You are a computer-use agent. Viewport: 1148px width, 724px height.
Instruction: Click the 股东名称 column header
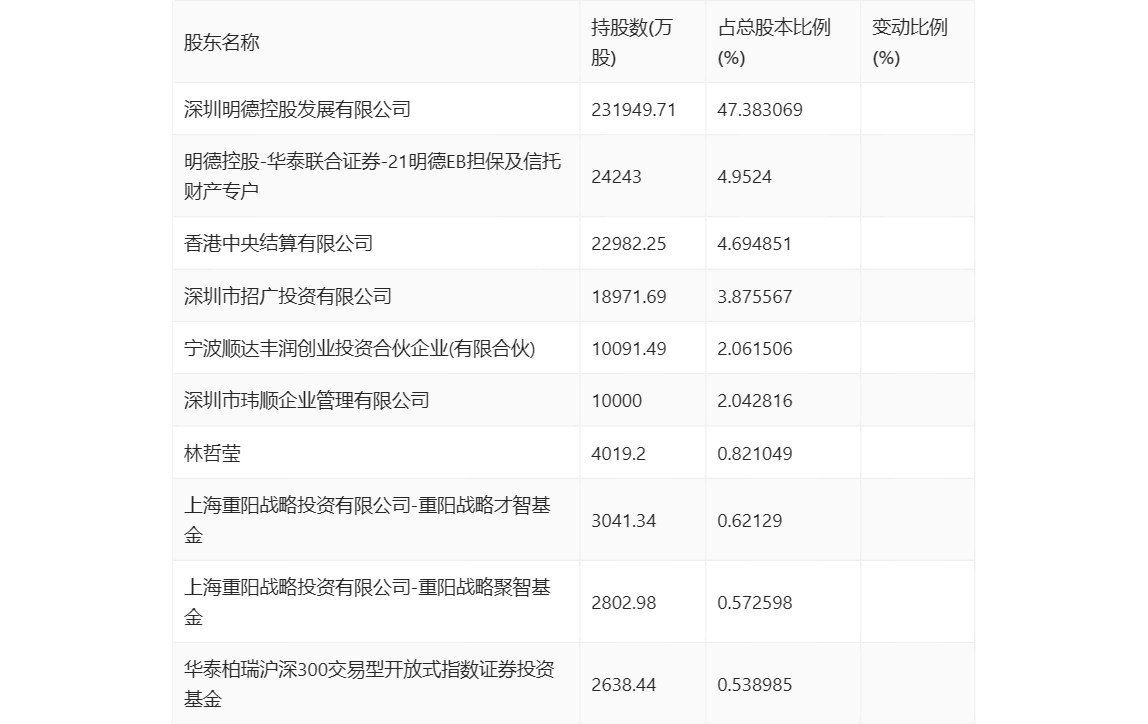pos(222,42)
